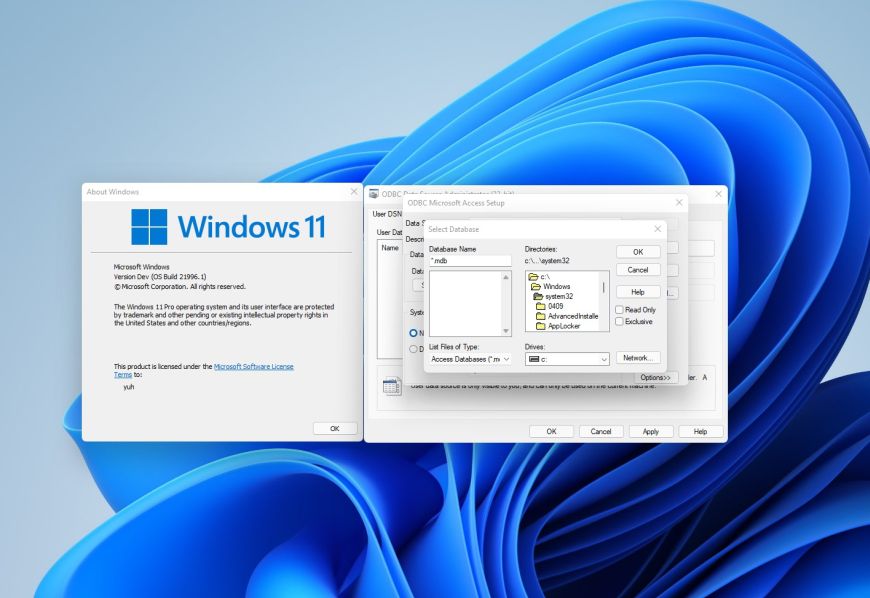Select the AppLocker folder in Directories
The height and width of the screenshot is (598, 870).
point(558,326)
